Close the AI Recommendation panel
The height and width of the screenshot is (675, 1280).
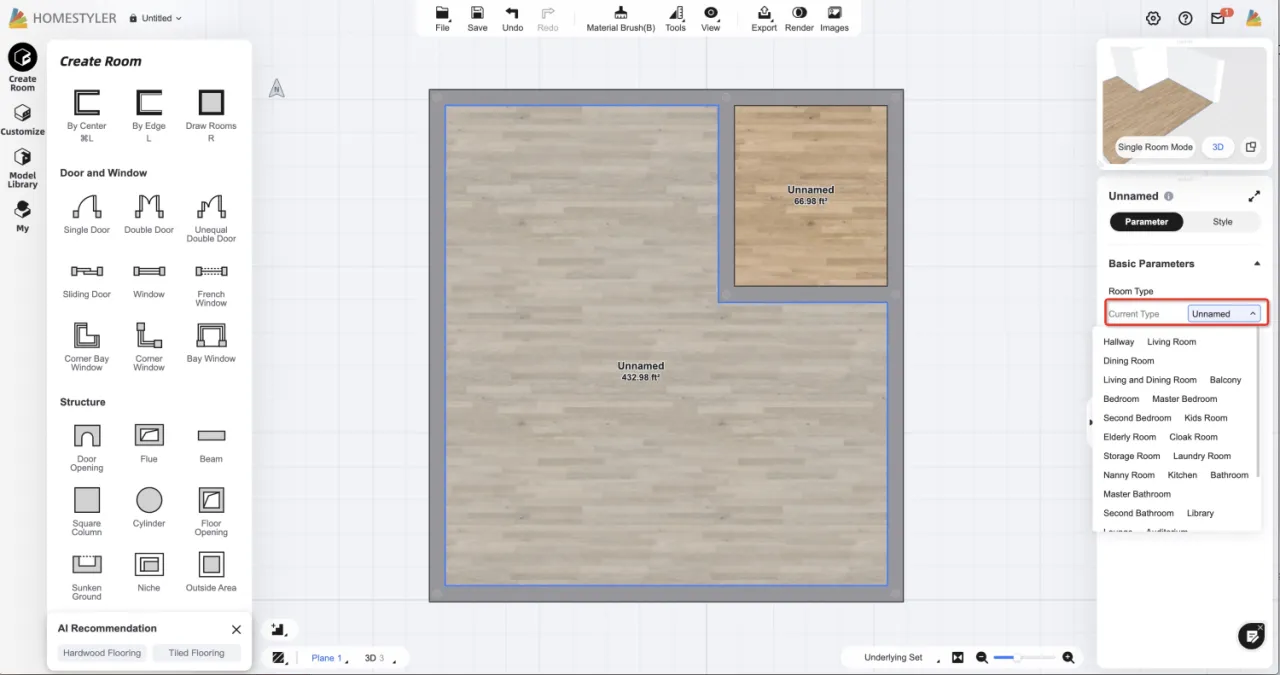(236, 629)
